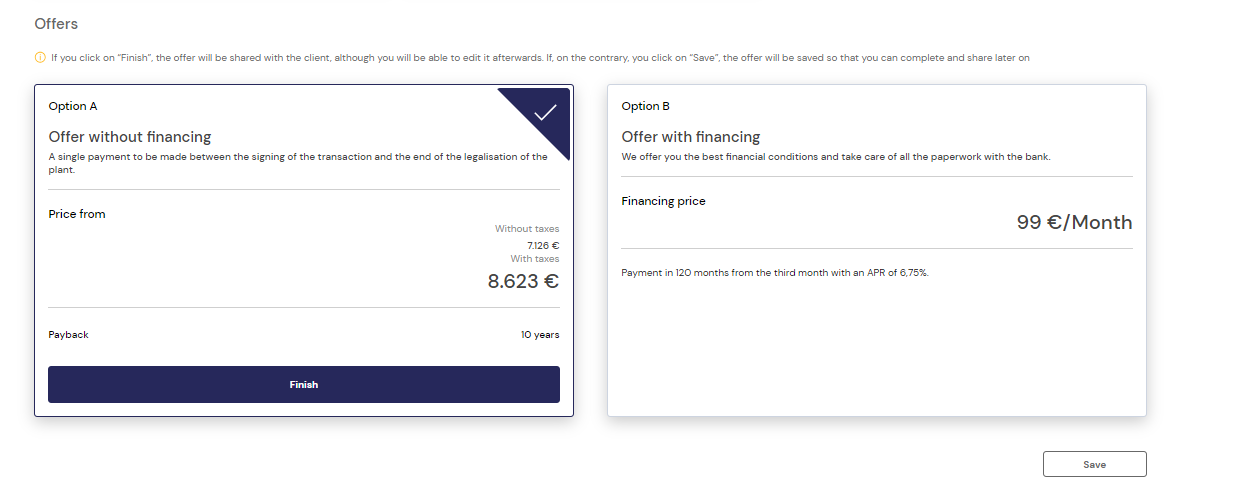Viewport: 1237px width, 497px height.
Task: Click the 'Payback' row label
Action: [68, 335]
